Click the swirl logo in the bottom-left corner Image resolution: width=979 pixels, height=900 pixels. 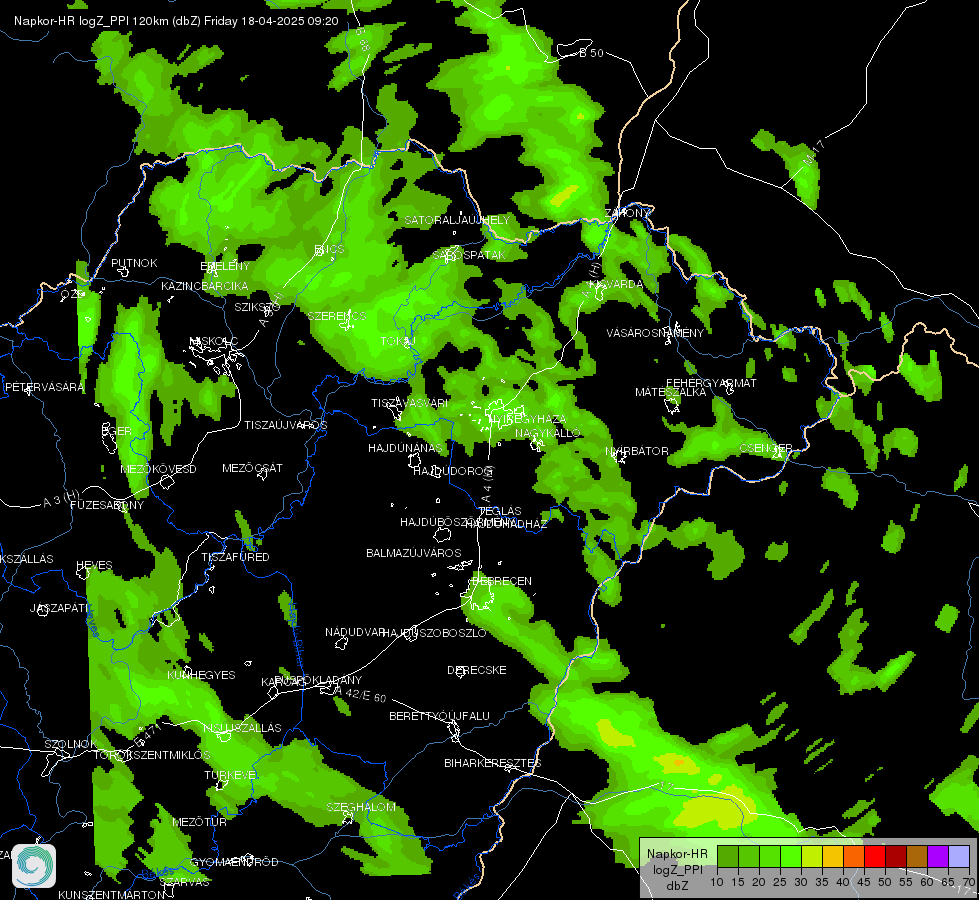tap(34, 866)
